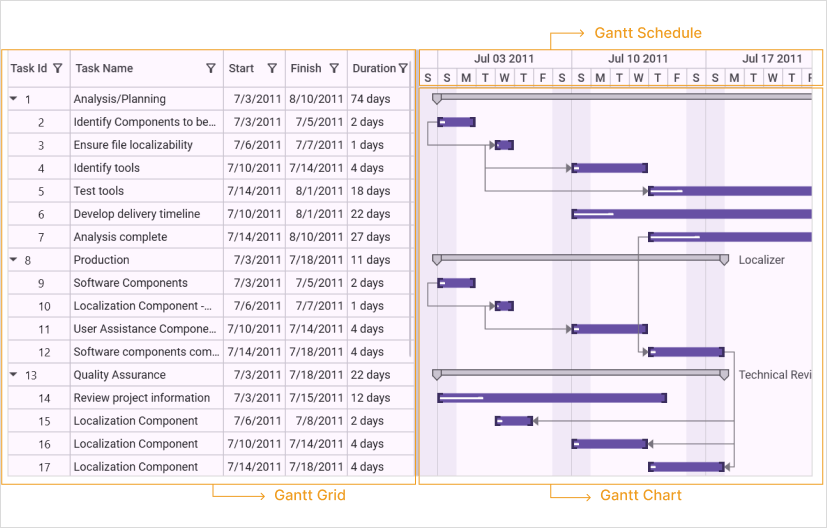Click the 12 days duration cell
The image size is (827, 528).
pyautogui.click(x=381, y=398)
